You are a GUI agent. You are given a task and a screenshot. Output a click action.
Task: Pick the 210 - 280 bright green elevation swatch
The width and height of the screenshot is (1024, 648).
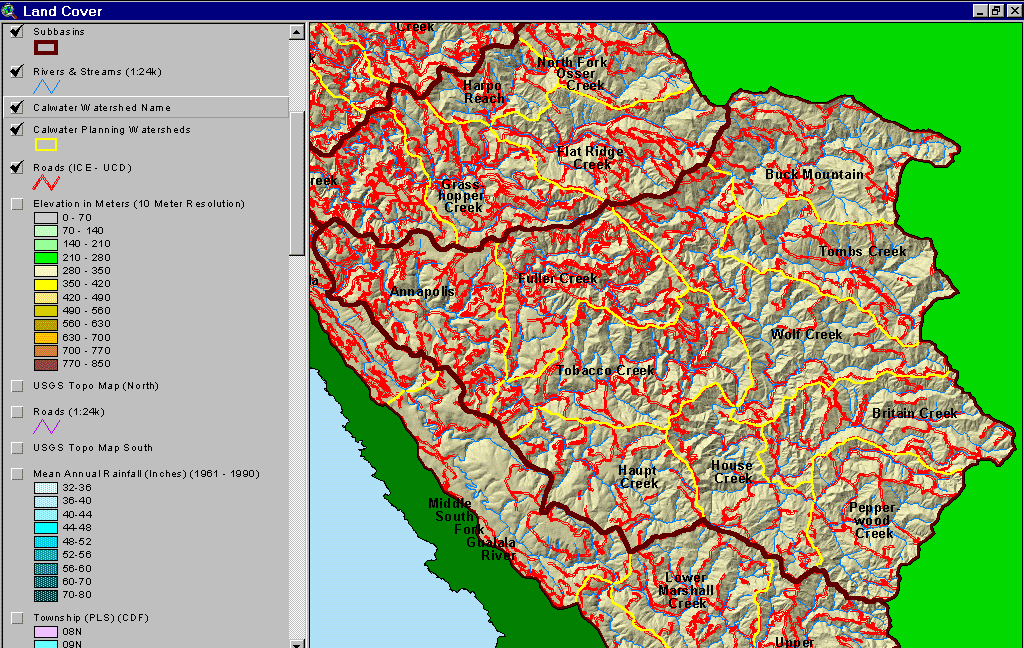click(x=46, y=258)
